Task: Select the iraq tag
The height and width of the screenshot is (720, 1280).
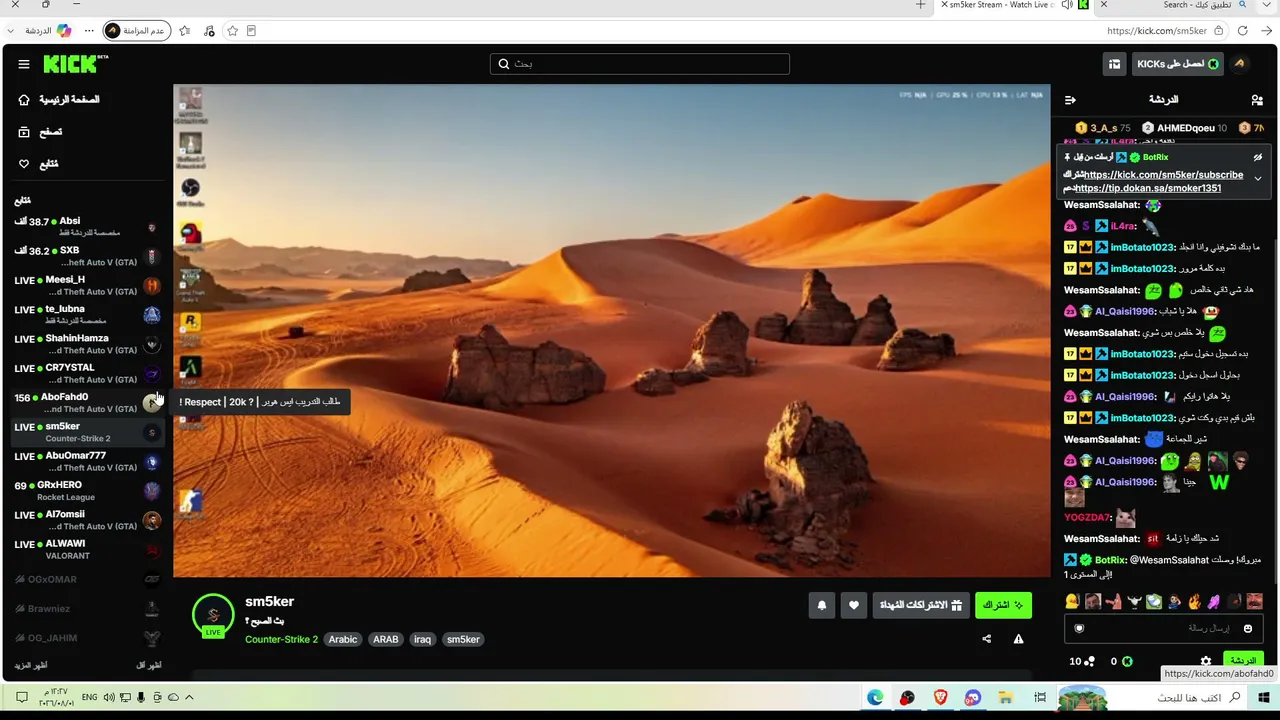Action: tap(423, 639)
